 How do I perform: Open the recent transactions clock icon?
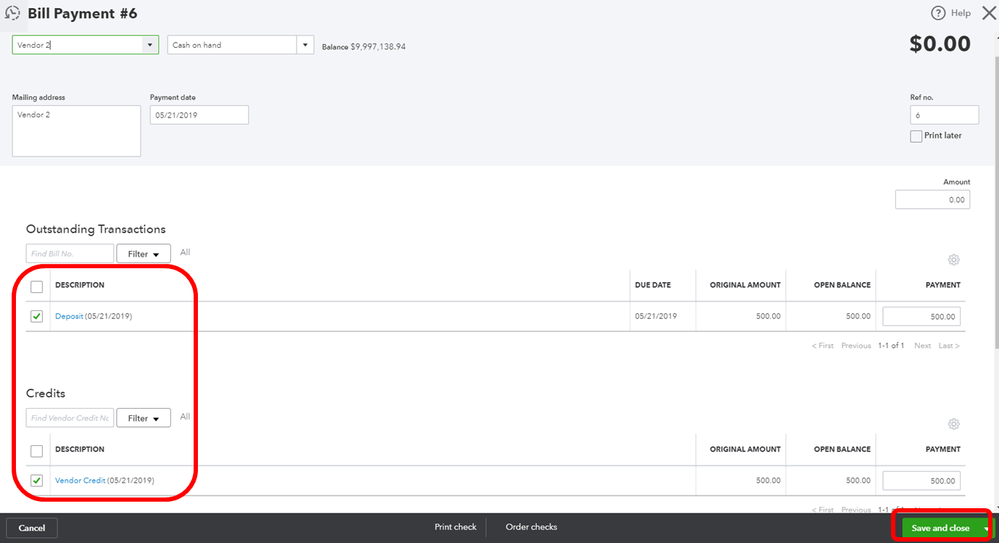pos(12,13)
